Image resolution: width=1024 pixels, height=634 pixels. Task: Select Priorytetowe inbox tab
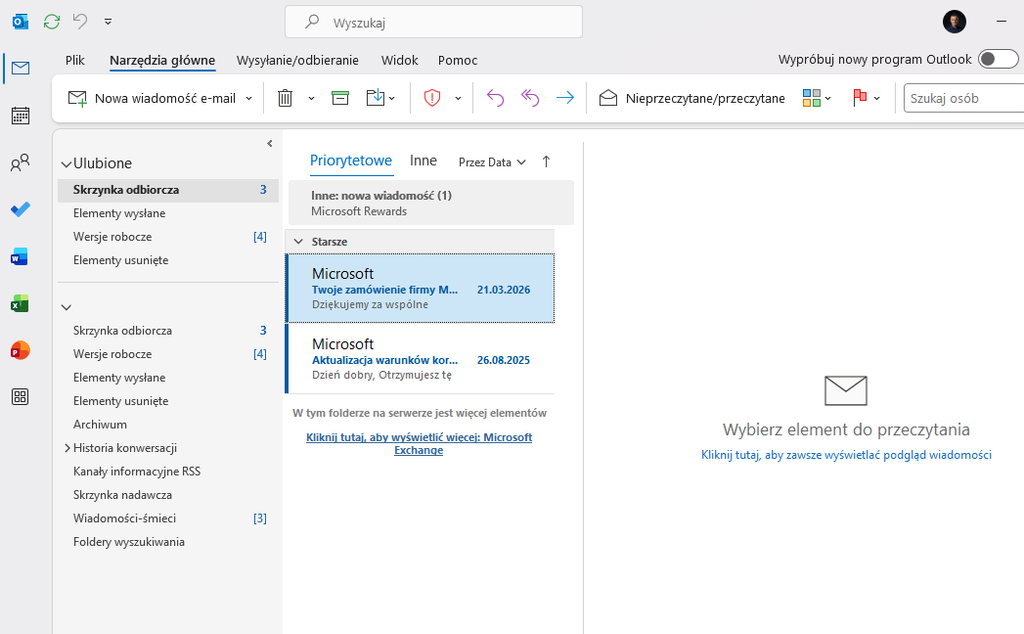[351, 161]
